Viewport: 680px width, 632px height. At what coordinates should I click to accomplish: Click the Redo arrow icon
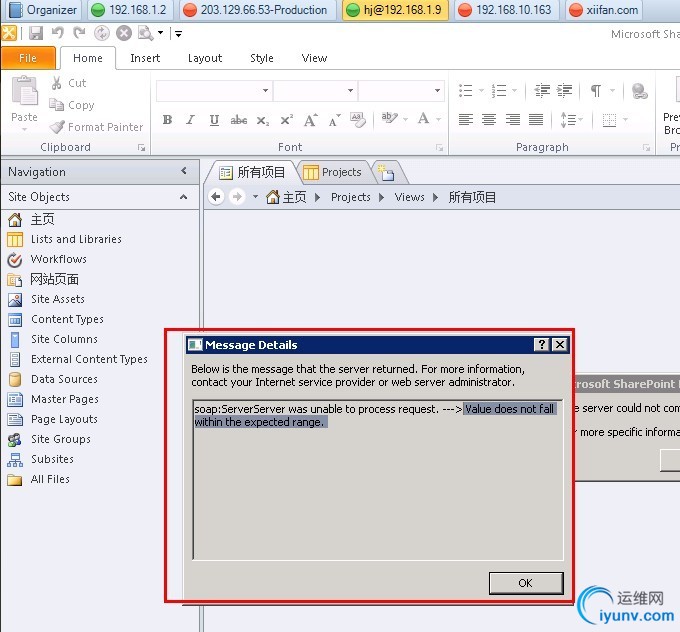[79, 33]
